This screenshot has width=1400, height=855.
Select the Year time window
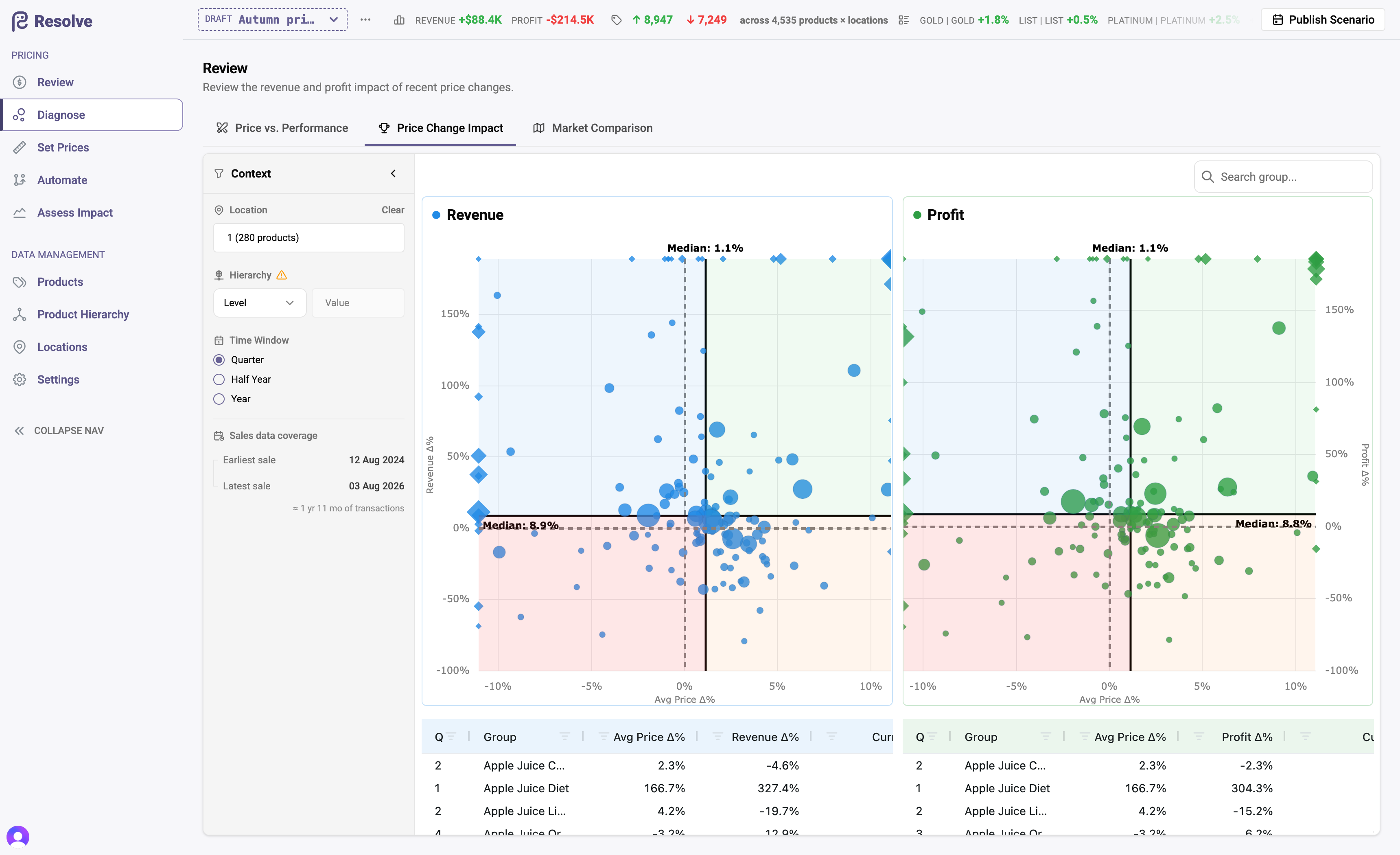click(219, 399)
